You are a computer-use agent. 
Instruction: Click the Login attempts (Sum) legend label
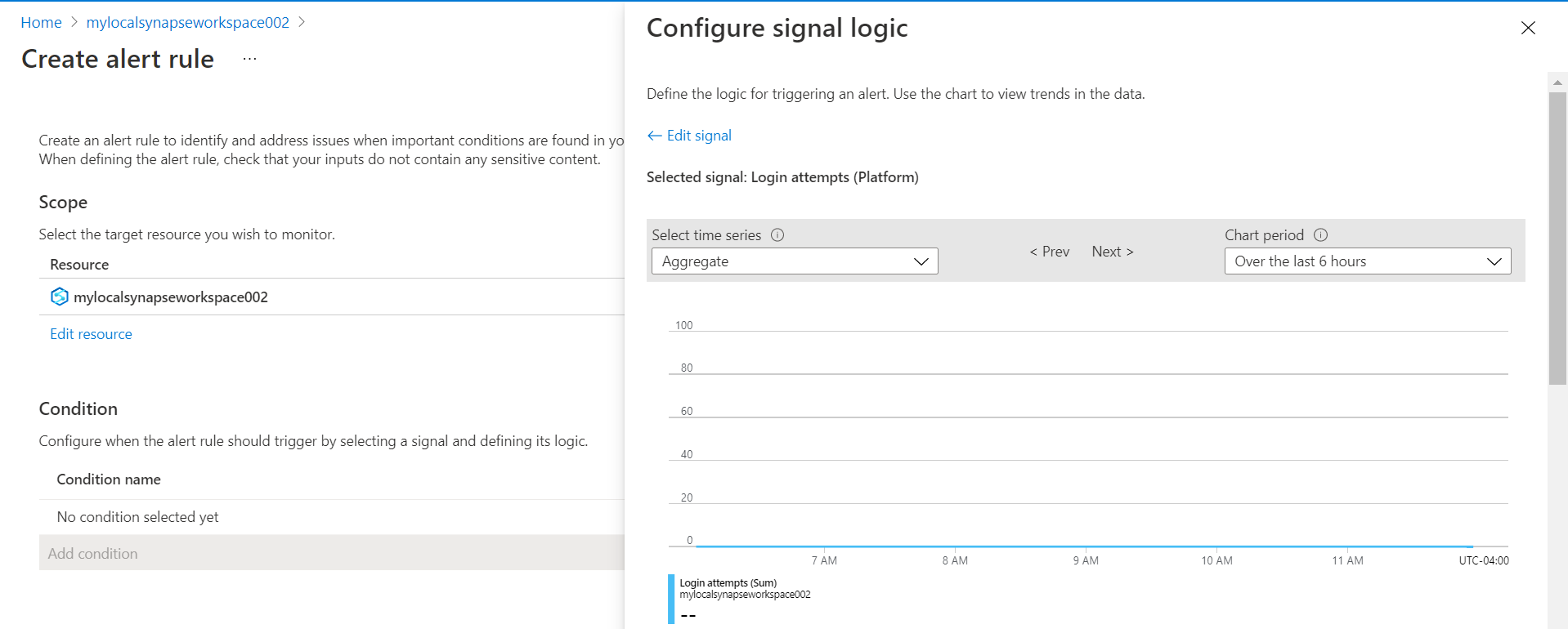pos(728,583)
